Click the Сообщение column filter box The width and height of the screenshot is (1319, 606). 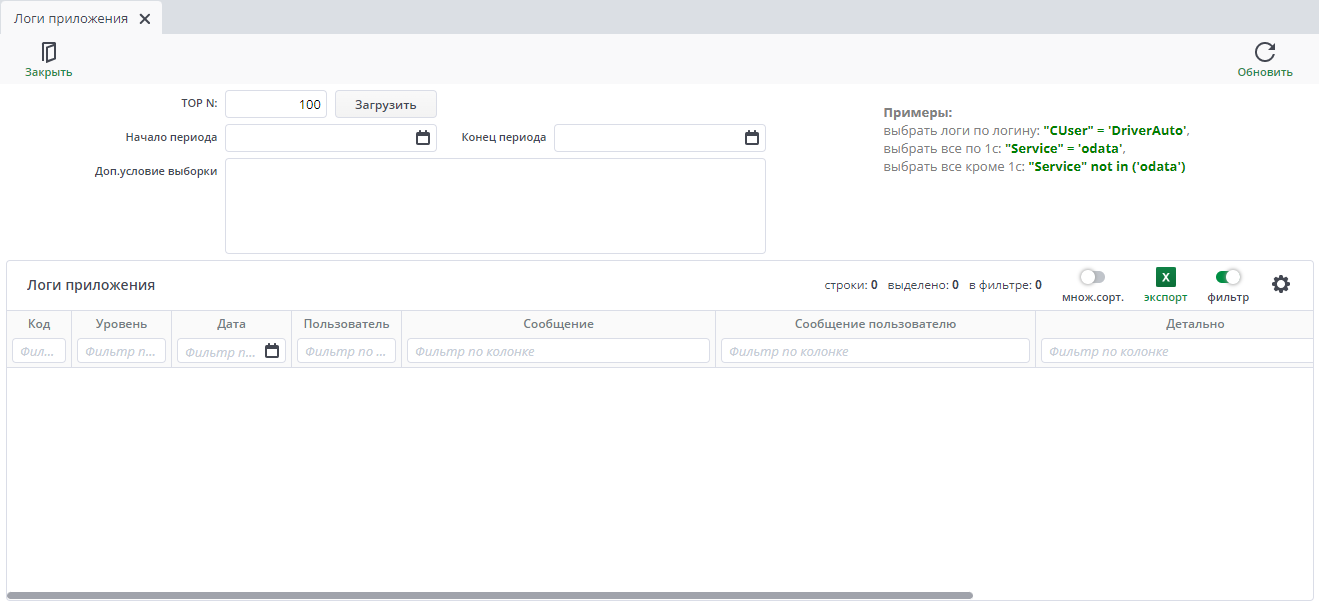click(x=558, y=351)
